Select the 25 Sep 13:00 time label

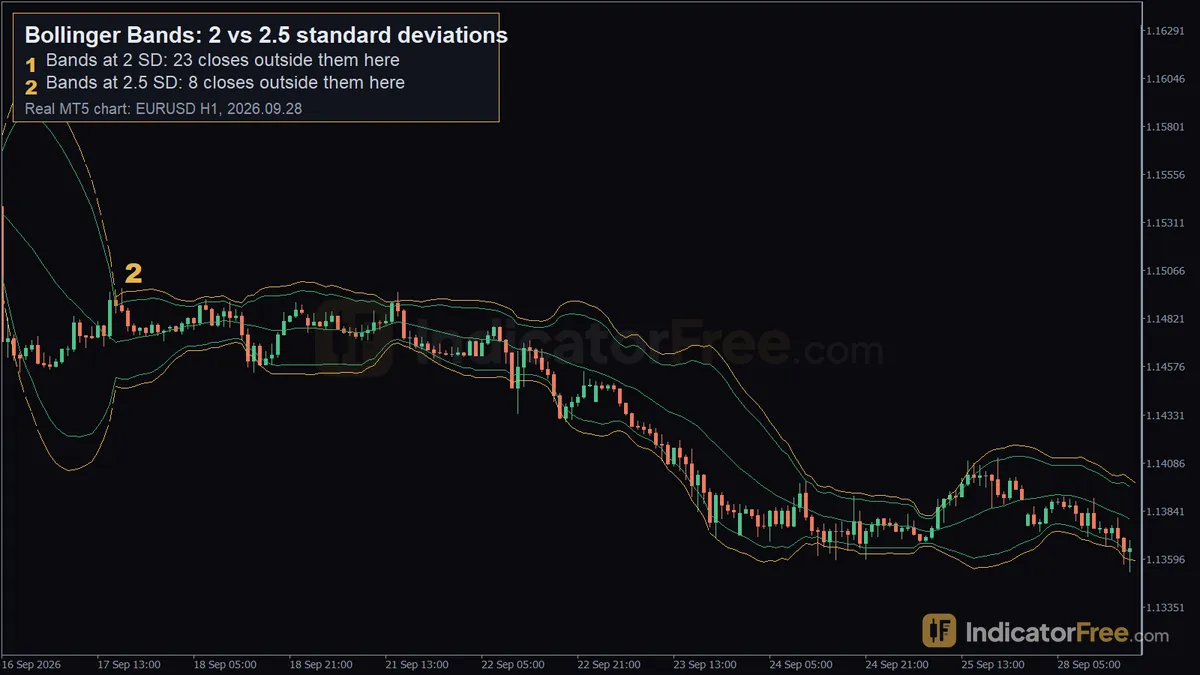993,664
